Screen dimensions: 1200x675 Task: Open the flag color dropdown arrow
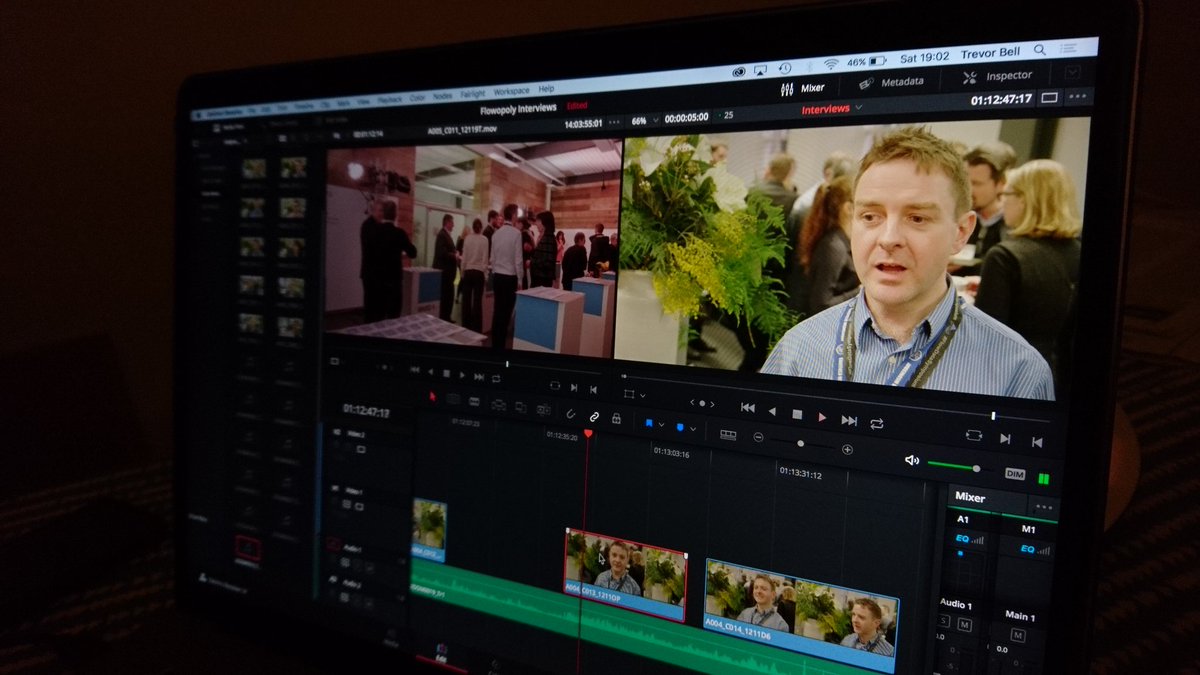click(661, 423)
